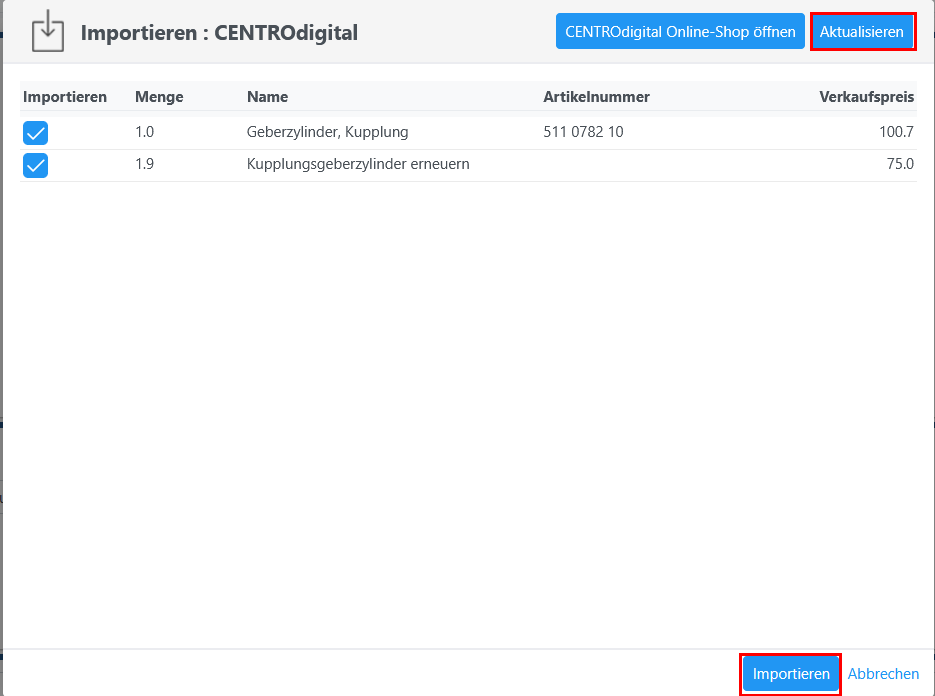Click the Aktualisieren button
The width and height of the screenshot is (935, 696).
coord(862,32)
